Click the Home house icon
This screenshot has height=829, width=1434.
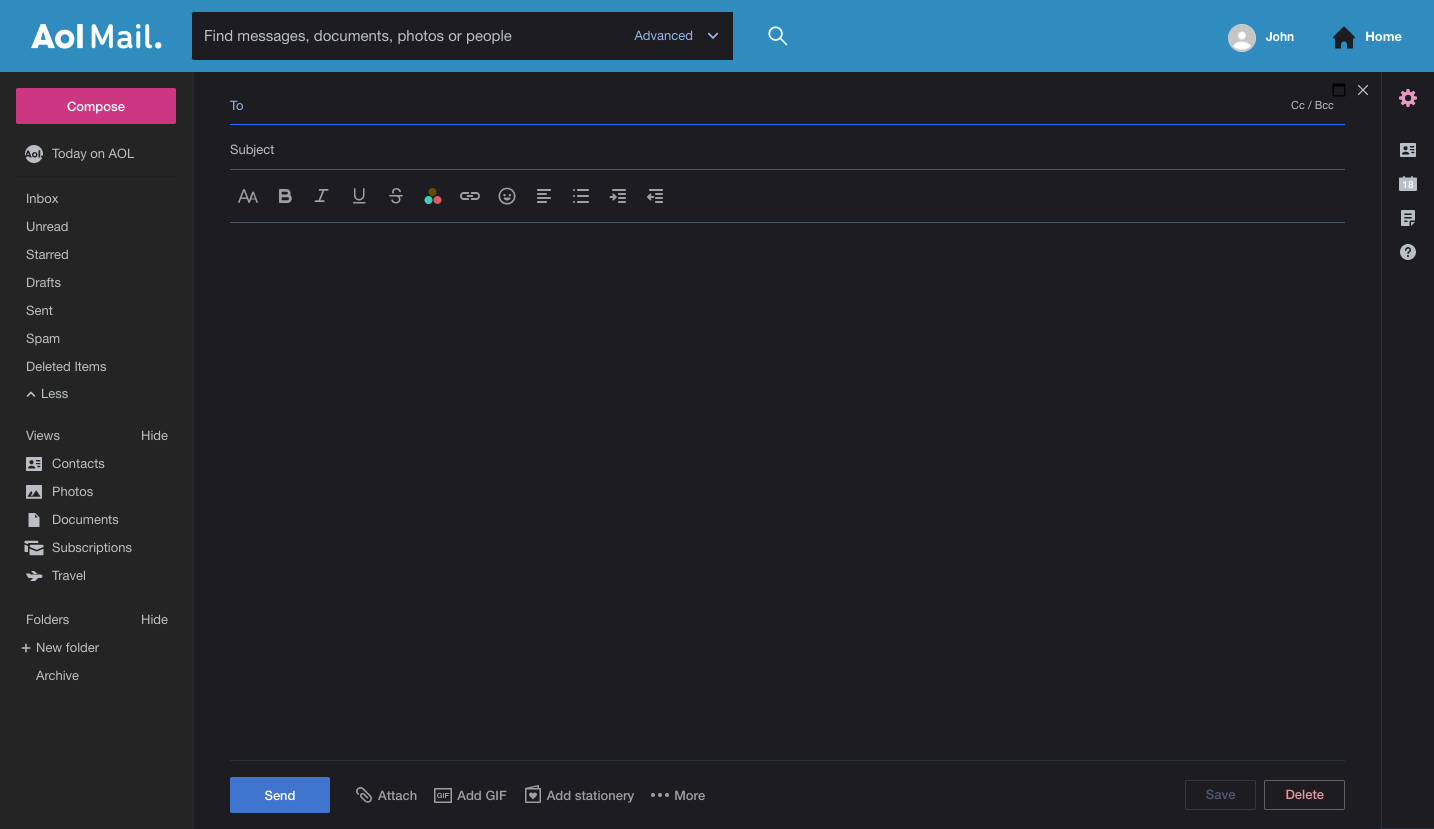[x=1344, y=37]
